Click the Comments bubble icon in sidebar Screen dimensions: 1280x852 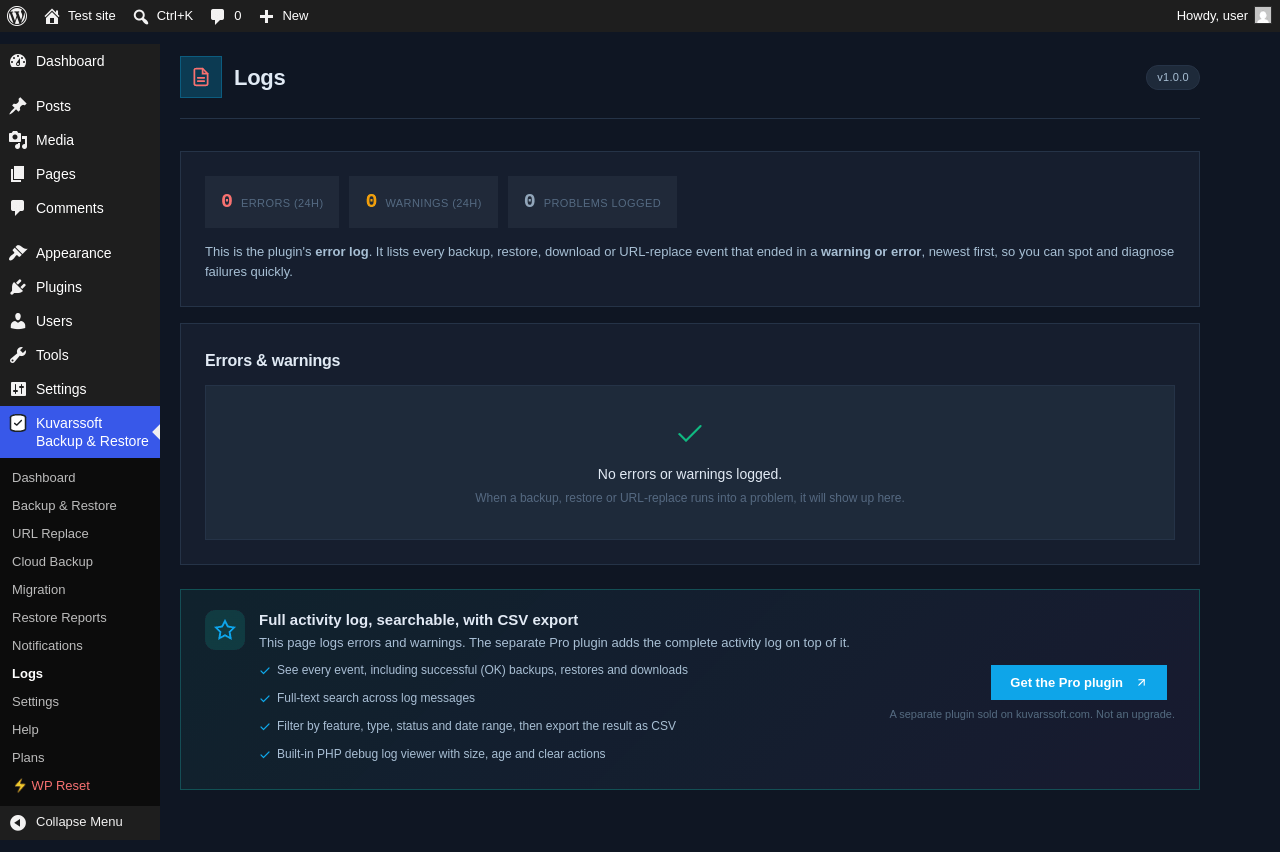[x=18, y=208]
